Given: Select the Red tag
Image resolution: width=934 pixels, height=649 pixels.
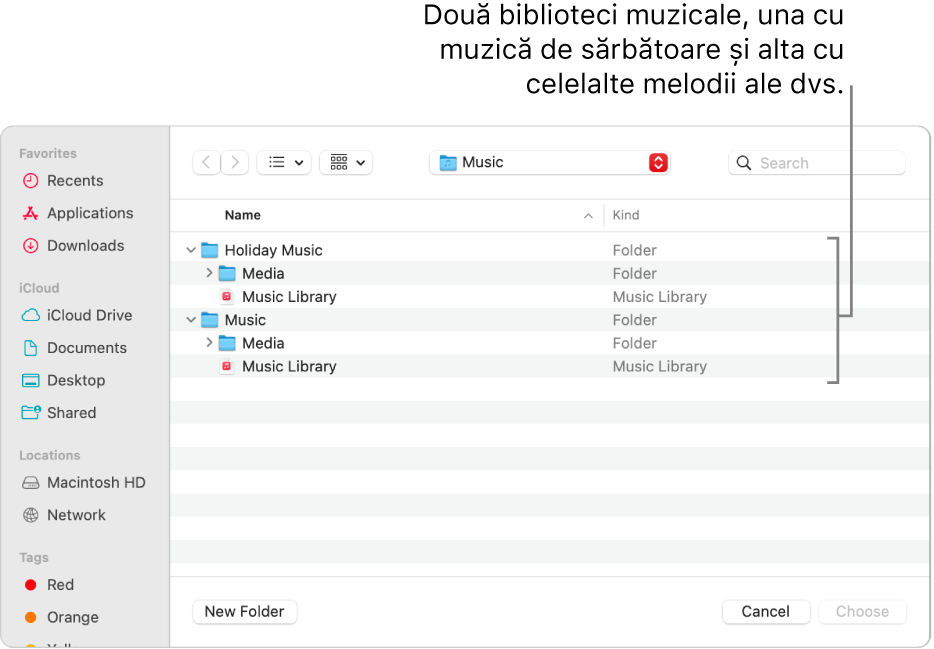Looking at the screenshot, I should pyautogui.click(x=49, y=585).
